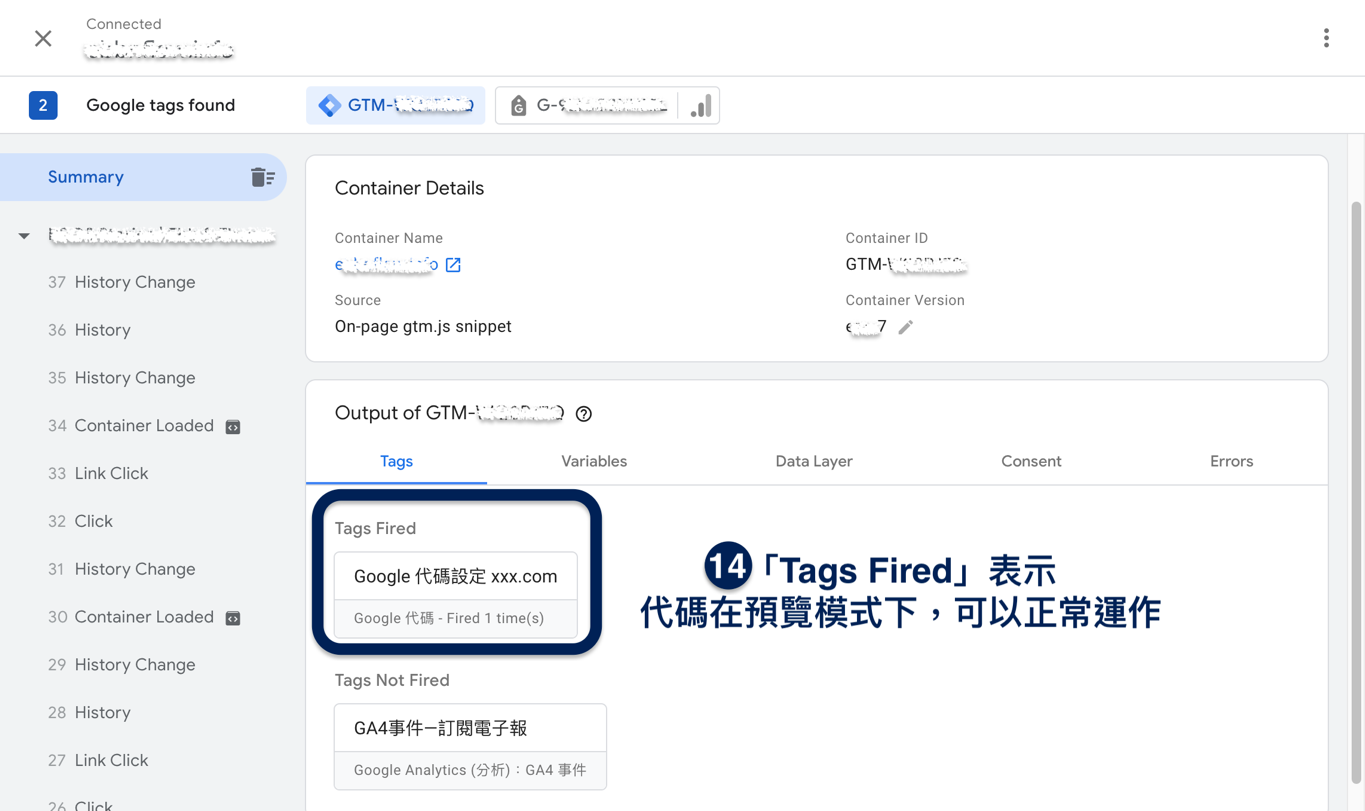1365x811 pixels.
Task: Collapse the page event group arrow
Action: point(24,236)
